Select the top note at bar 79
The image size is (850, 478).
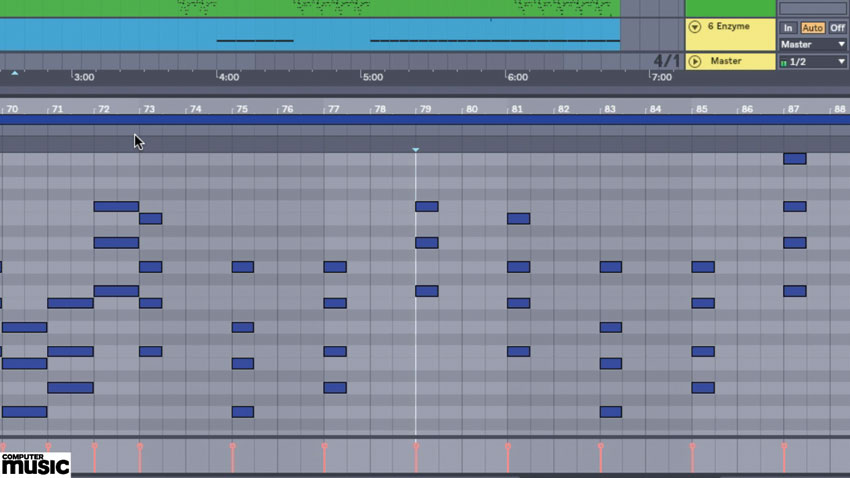click(x=427, y=206)
